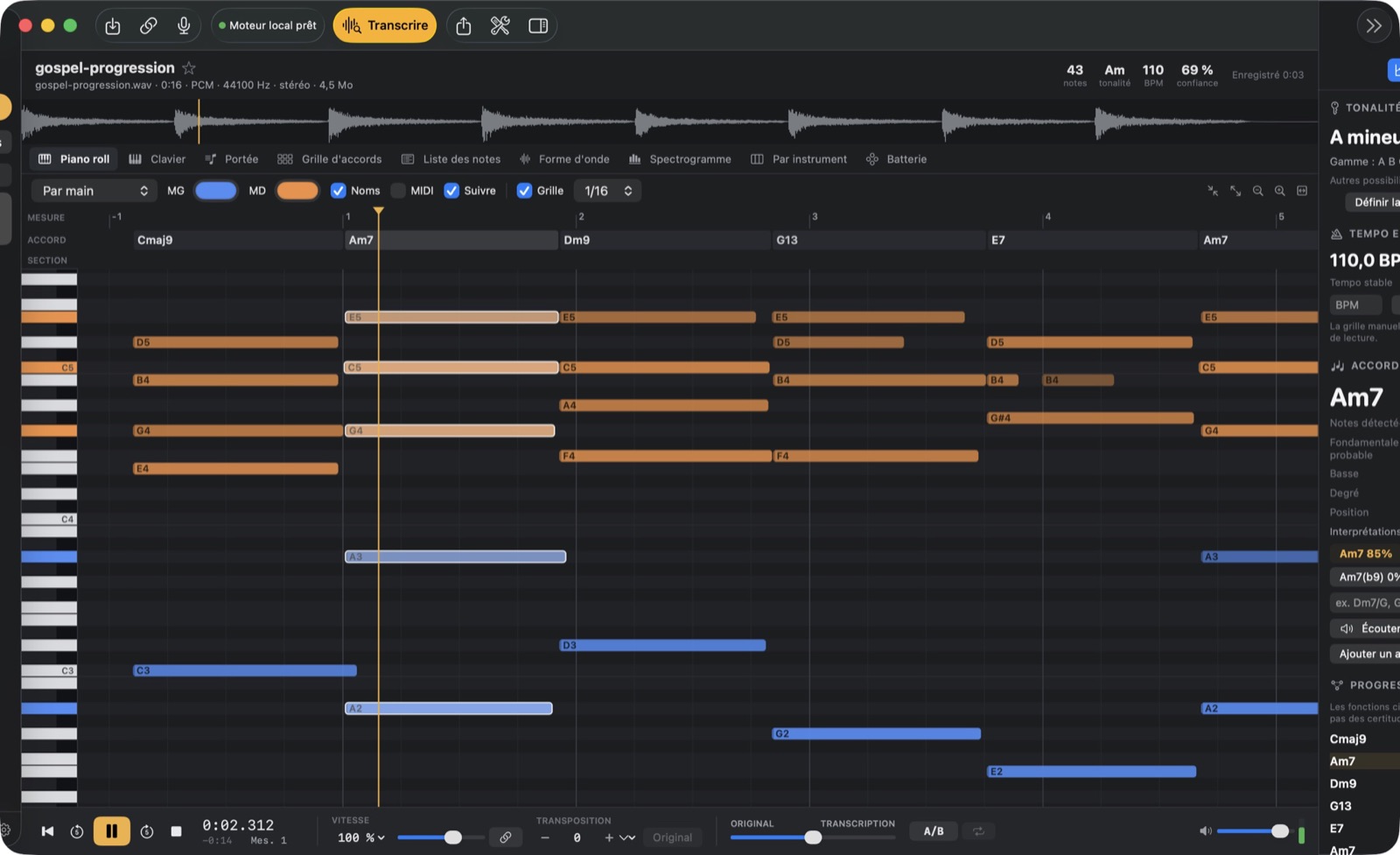Open the Spectrogramme tab

pos(680,159)
